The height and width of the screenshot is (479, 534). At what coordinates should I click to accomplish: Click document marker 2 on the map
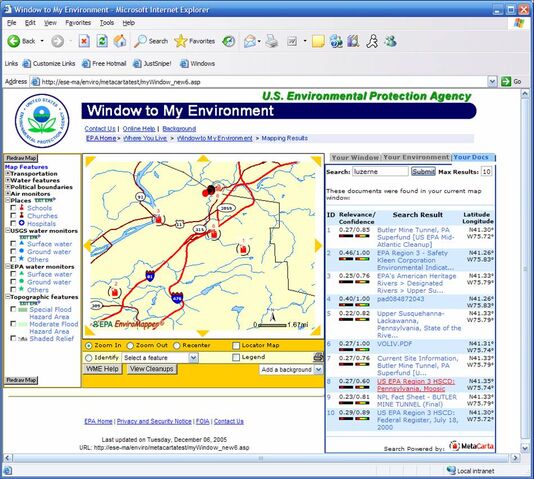114,292
